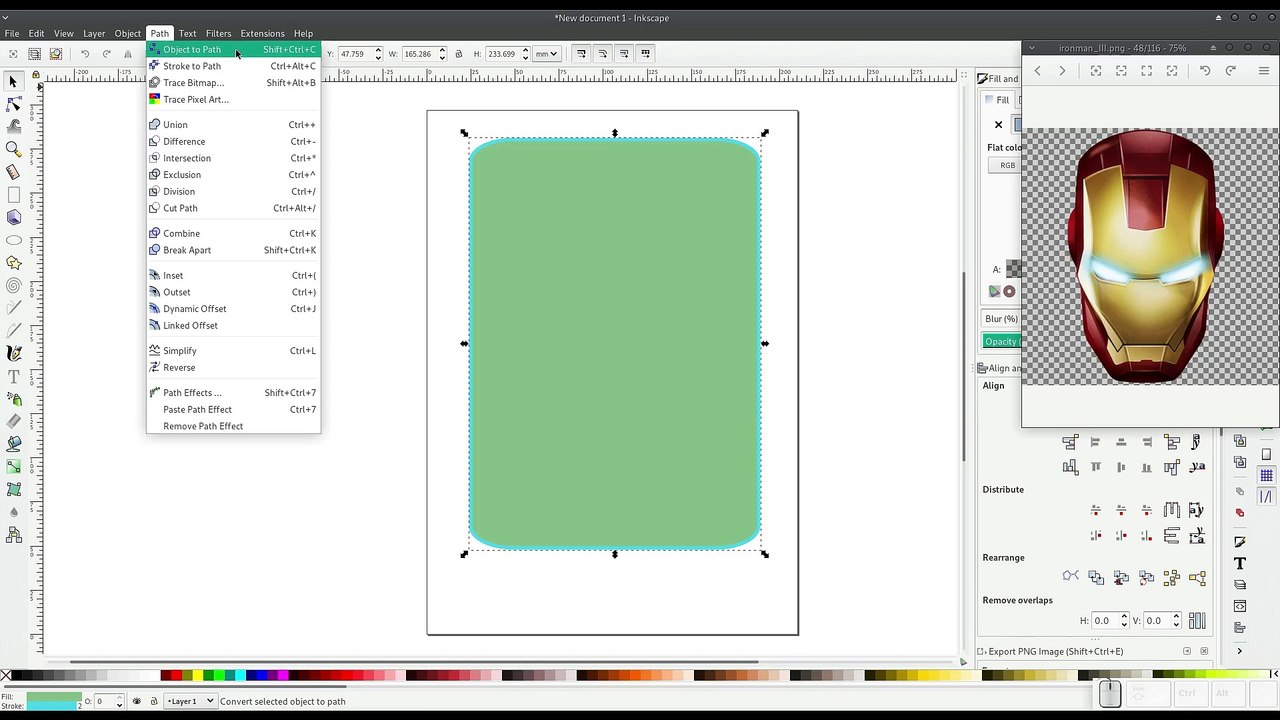The image size is (1280, 720).
Task: Select Trace Bitmap from Path menu
Action: [x=233, y=83]
